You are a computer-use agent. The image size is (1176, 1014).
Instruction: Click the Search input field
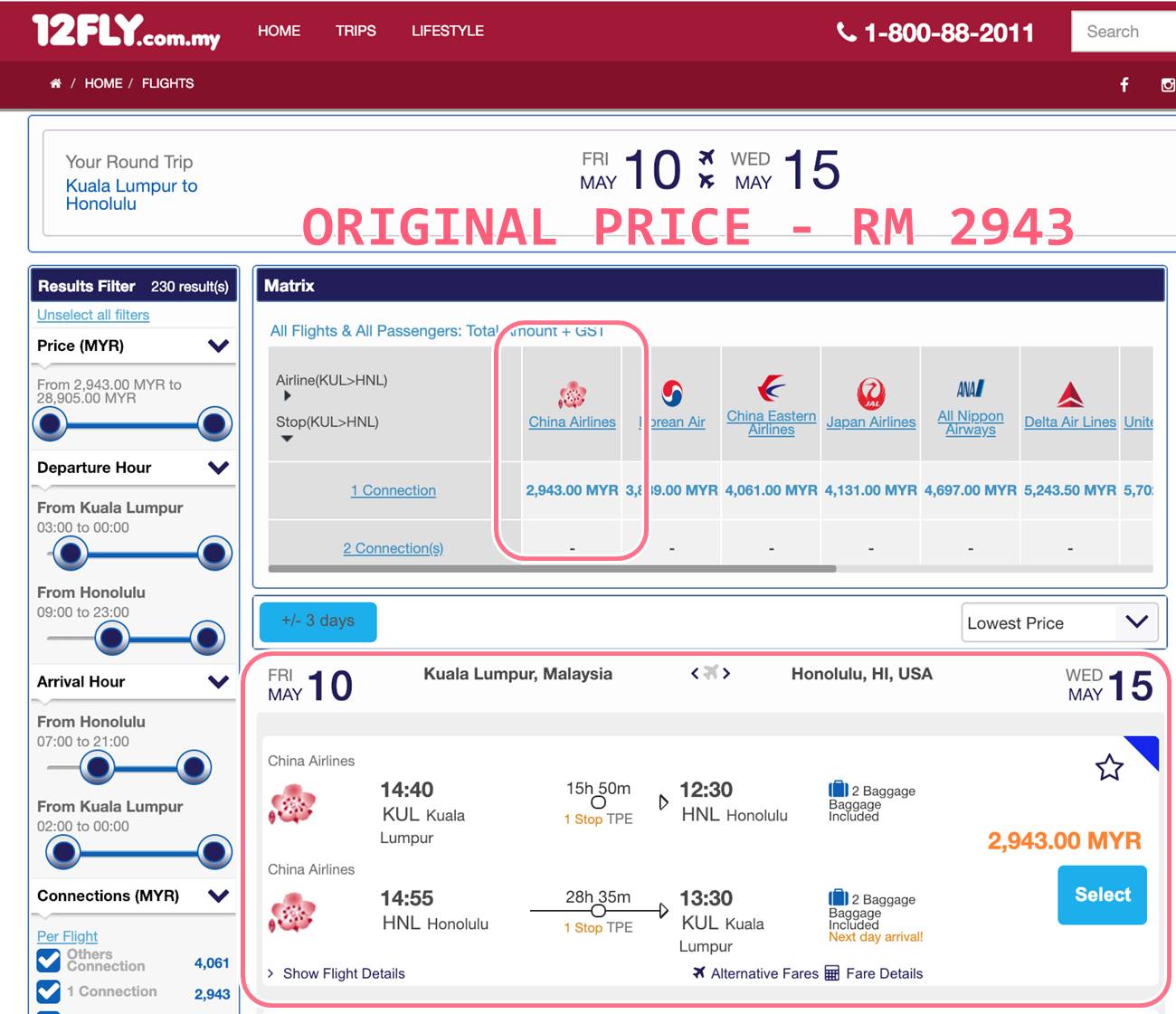pyautogui.click(x=1124, y=32)
